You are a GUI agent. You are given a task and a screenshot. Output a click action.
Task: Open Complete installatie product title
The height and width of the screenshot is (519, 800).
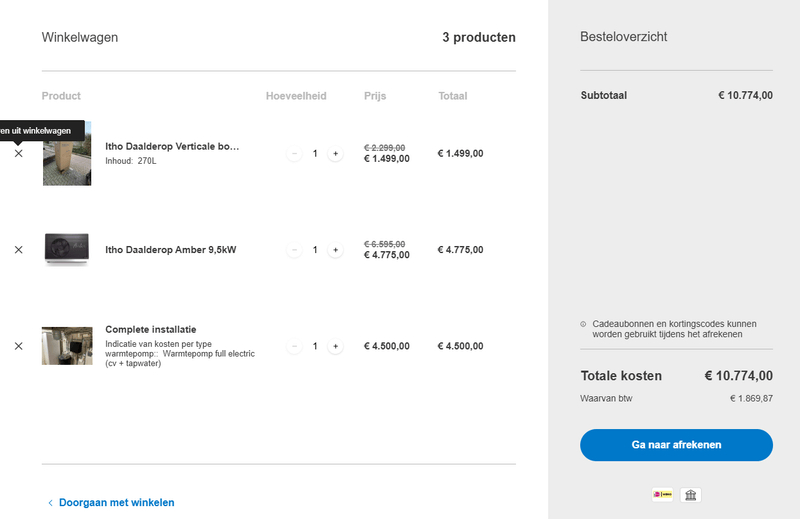pyautogui.click(x=151, y=330)
